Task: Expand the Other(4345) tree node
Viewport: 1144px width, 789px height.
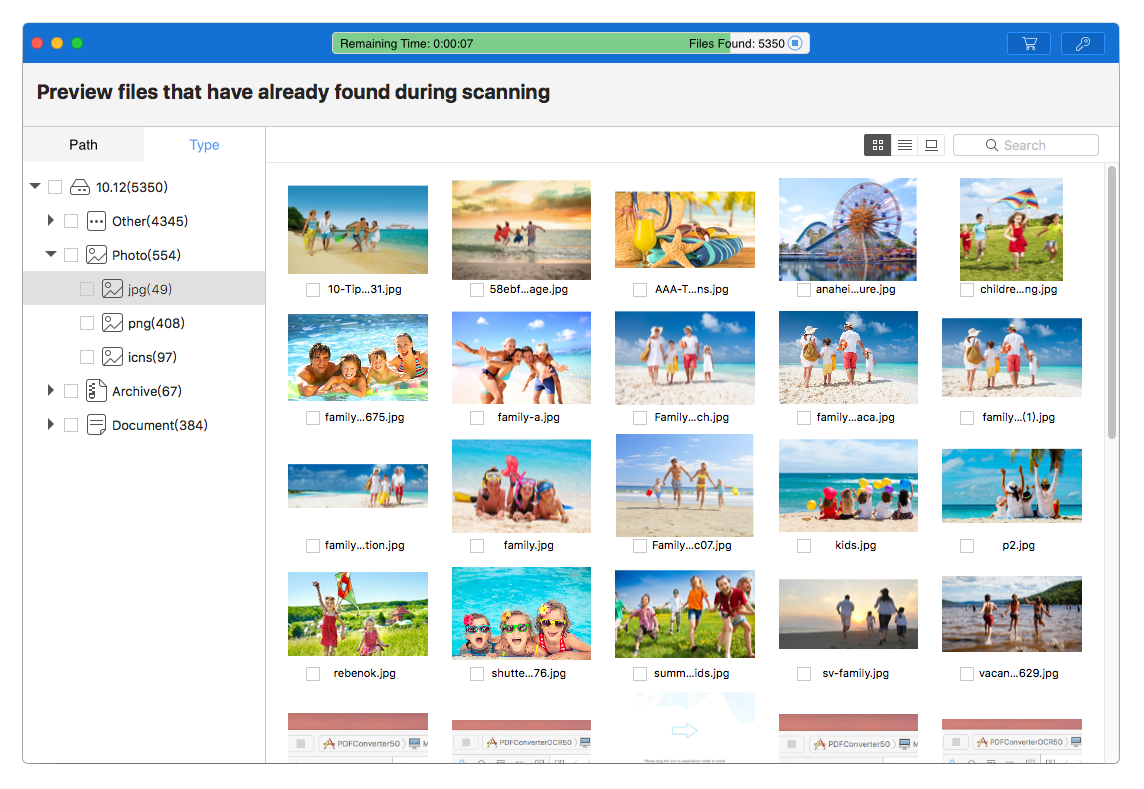Action: tap(50, 221)
